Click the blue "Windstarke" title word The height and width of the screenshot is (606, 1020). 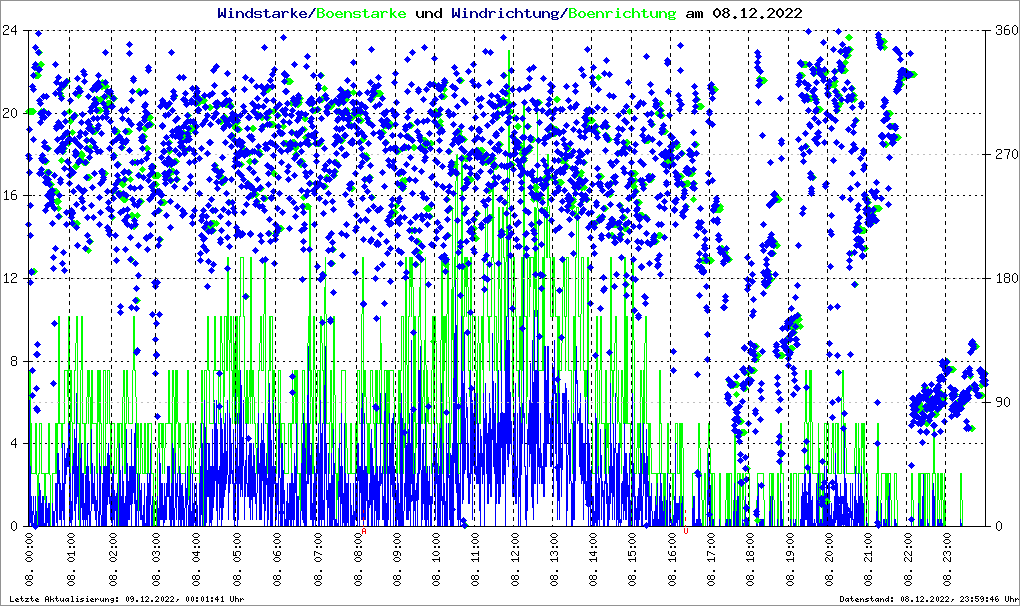264,13
